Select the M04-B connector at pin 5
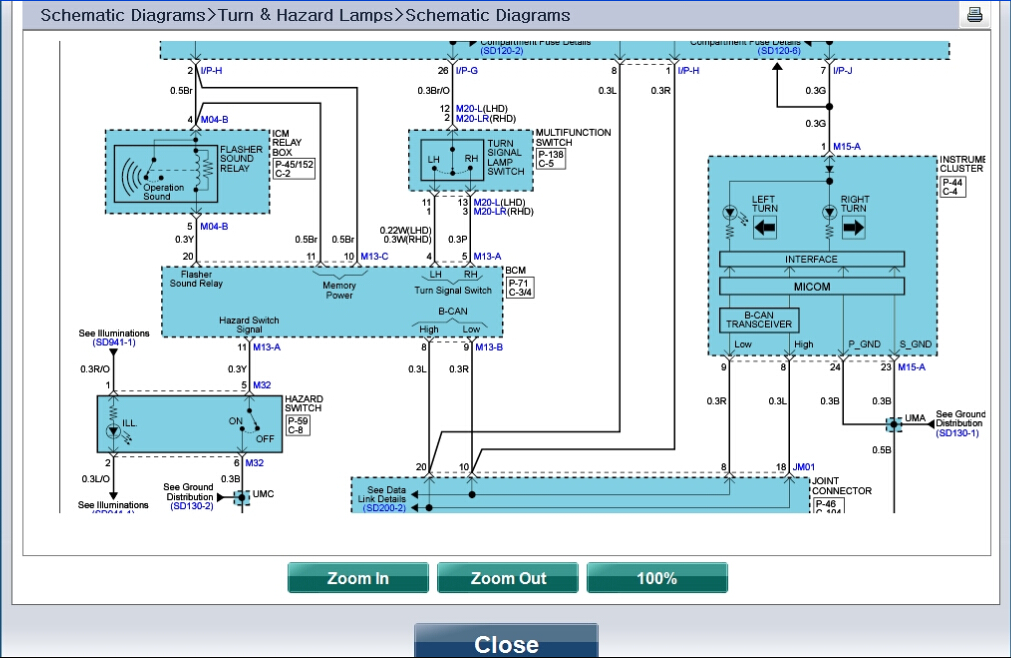 tap(214, 226)
